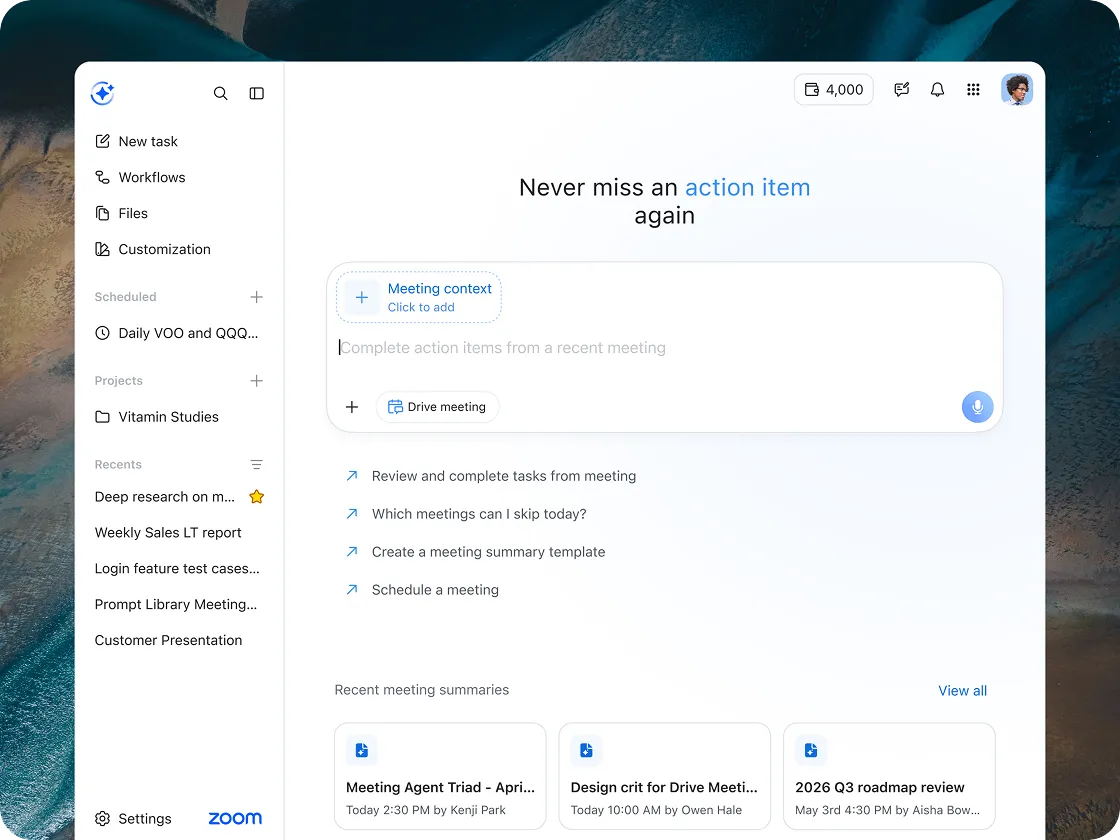Toggle star on Deep research item
Screen dimensions: 1120x840
(256, 496)
